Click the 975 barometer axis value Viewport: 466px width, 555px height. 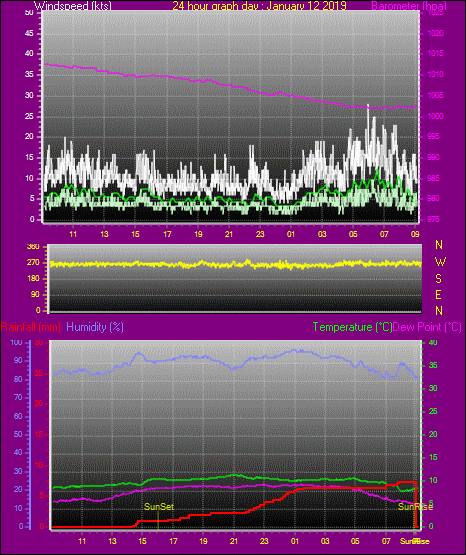point(434,219)
